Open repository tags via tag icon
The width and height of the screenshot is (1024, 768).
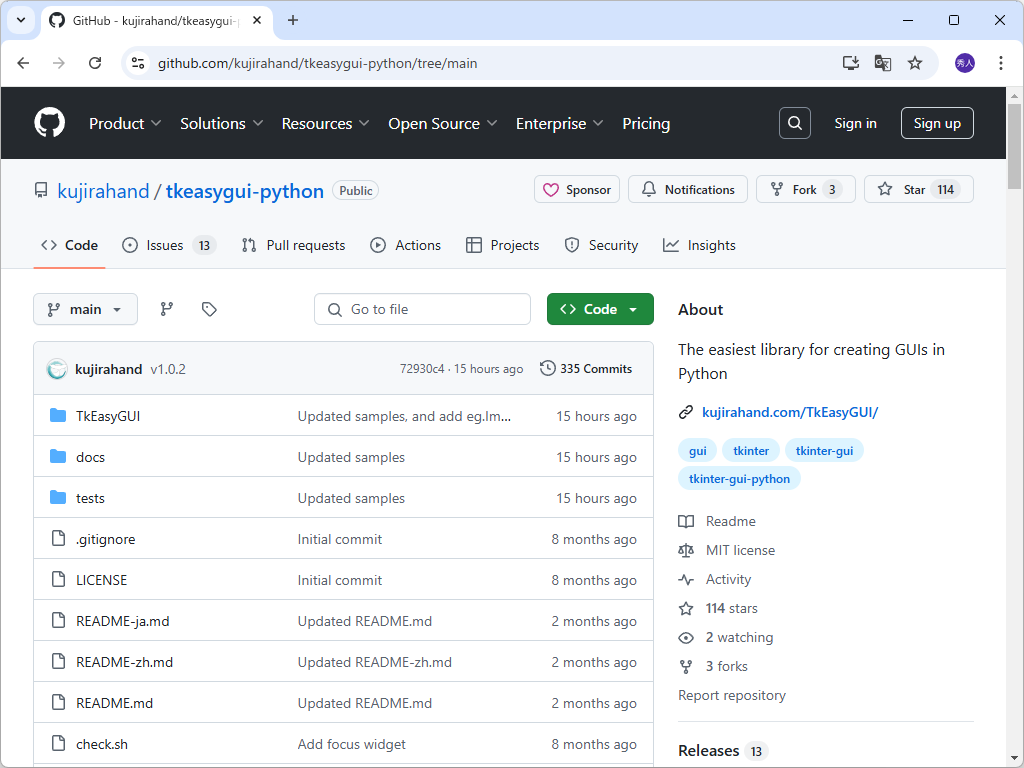(209, 309)
